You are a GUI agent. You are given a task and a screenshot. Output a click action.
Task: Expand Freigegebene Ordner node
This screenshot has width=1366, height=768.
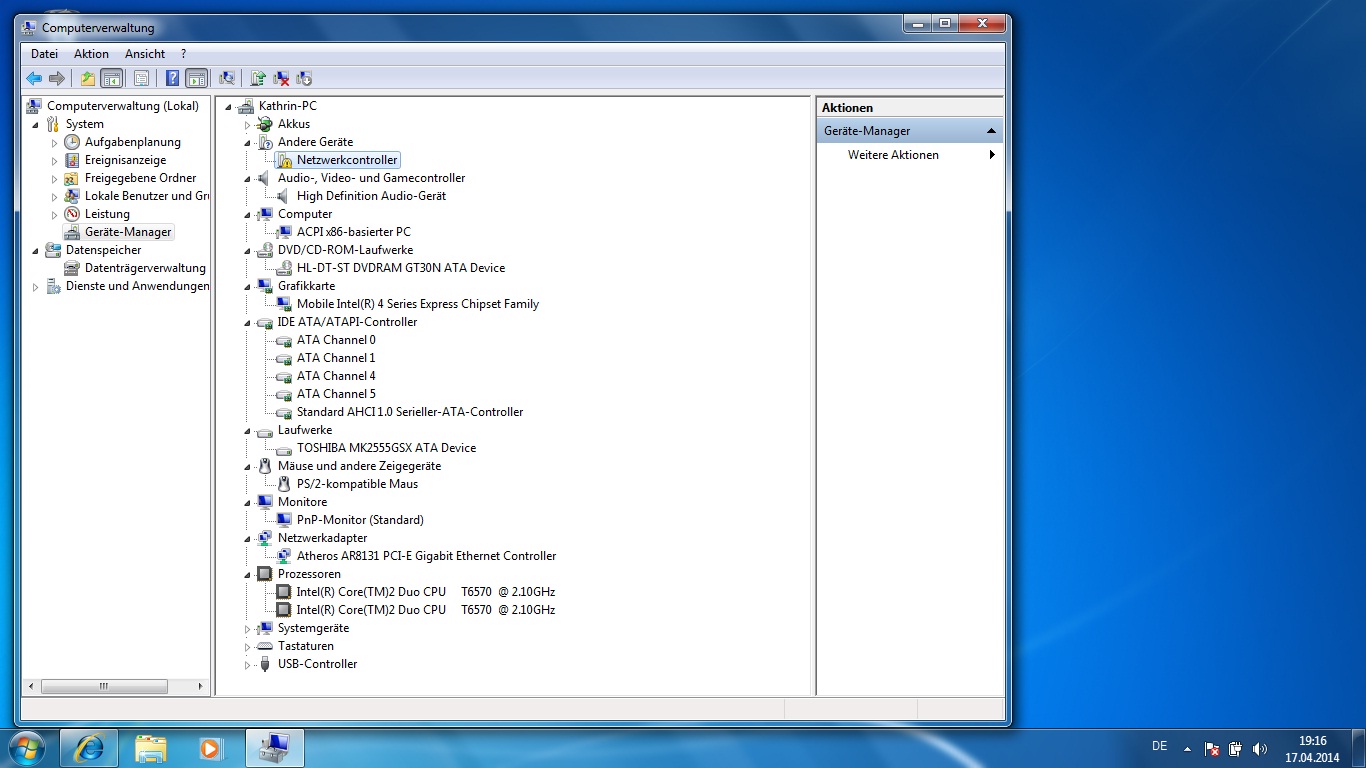(55, 179)
